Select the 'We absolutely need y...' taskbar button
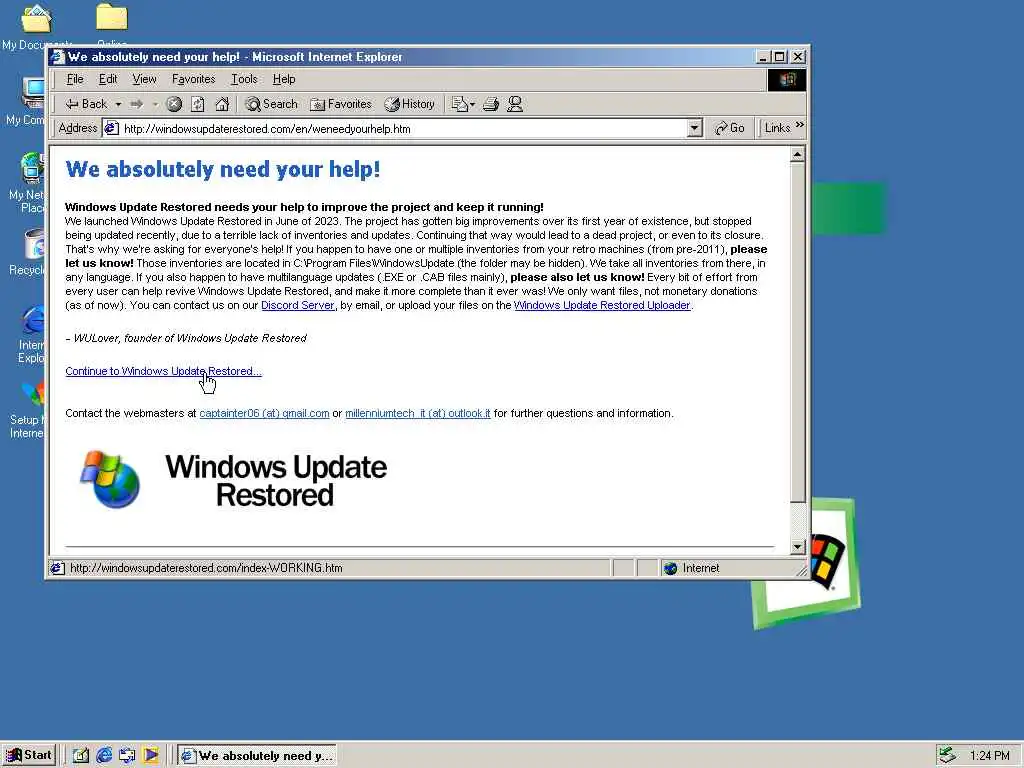The height and width of the screenshot is (768, 1024). 257,756
